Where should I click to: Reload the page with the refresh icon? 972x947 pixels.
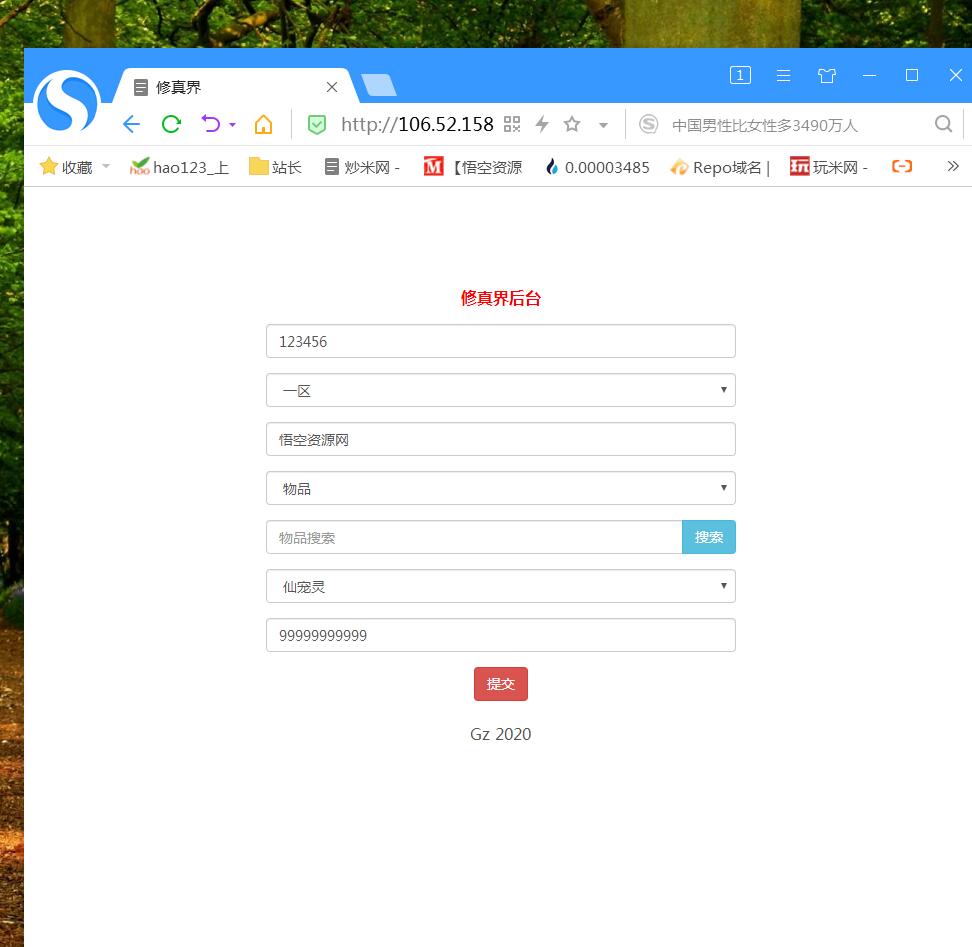tap(171, 124)
